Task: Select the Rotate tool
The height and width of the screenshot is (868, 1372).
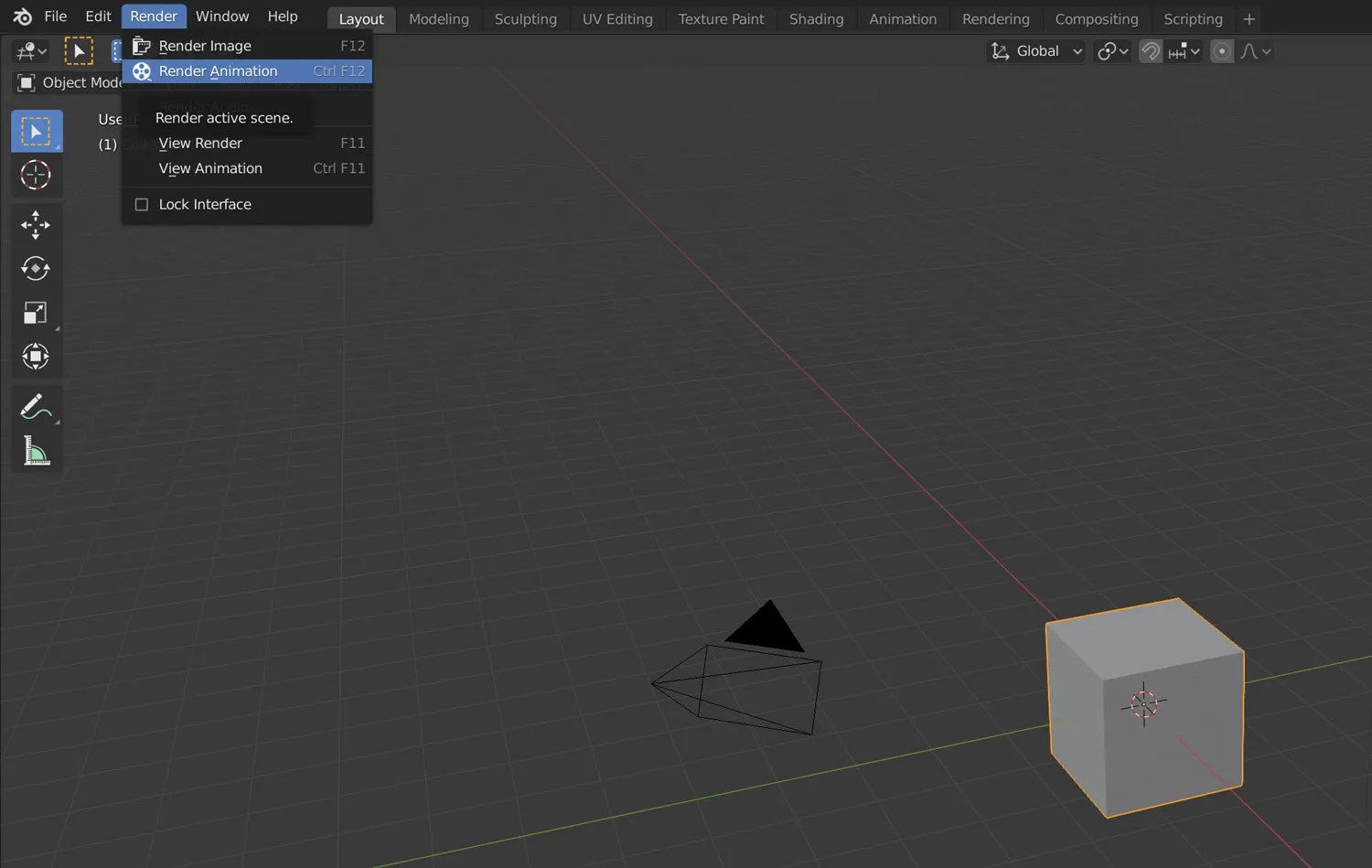Action: coord(37,268)
